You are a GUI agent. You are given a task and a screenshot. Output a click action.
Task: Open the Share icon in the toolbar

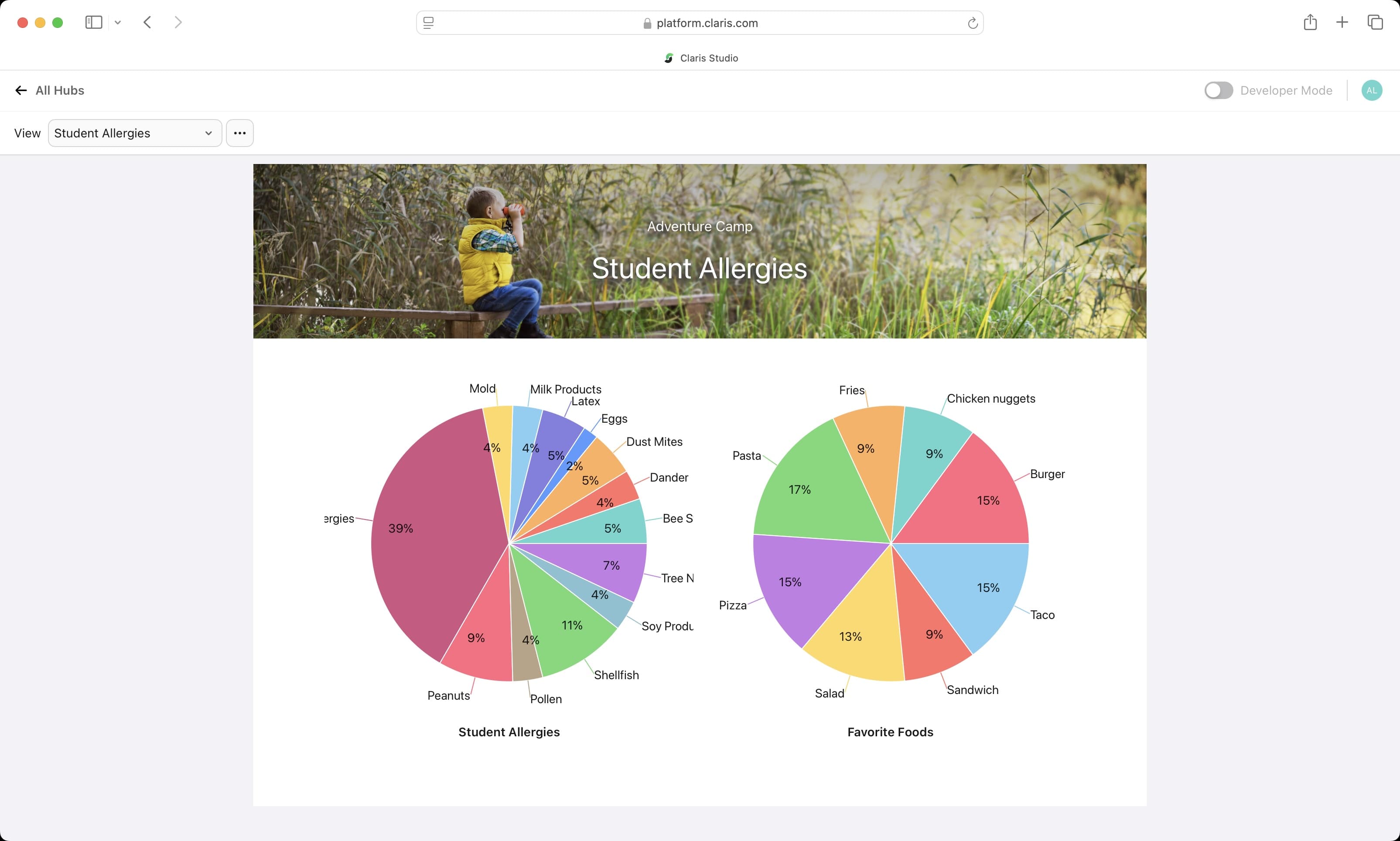[1310, 23]
